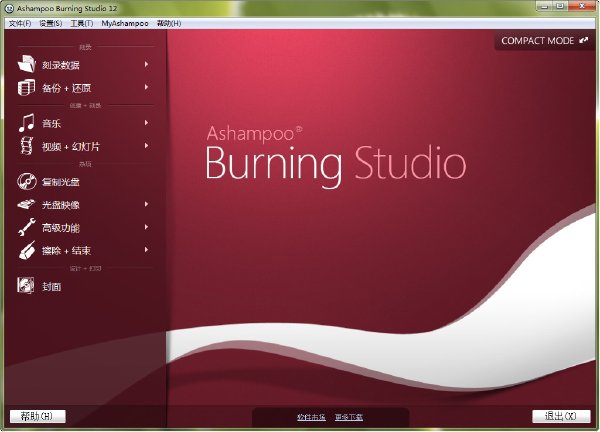Viewport: 600px width, 432px height.
Task: Click the 高级功能 wrench icon
Action: pos(27,227)
